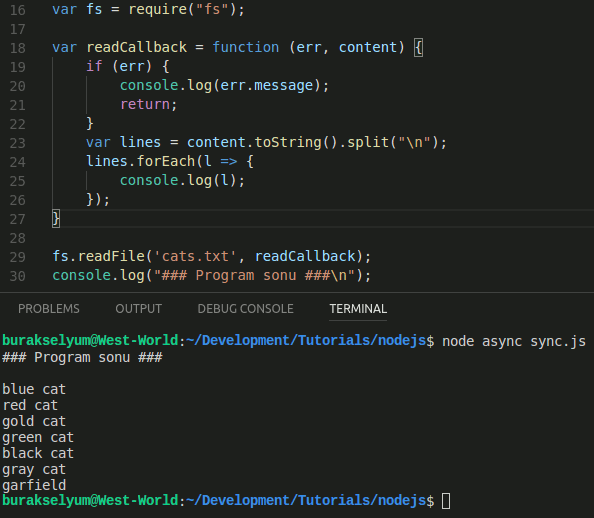
Task: Select the TERMINAL tab
Action: point(358,309)
